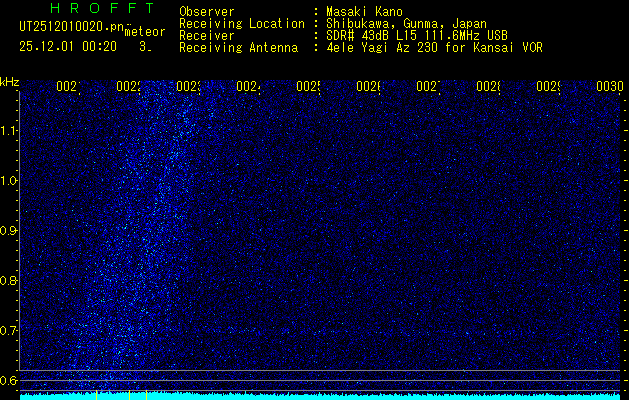The image size is (629, 400).
Task: Click the 0025 time marker
Action: pos(308,86)
